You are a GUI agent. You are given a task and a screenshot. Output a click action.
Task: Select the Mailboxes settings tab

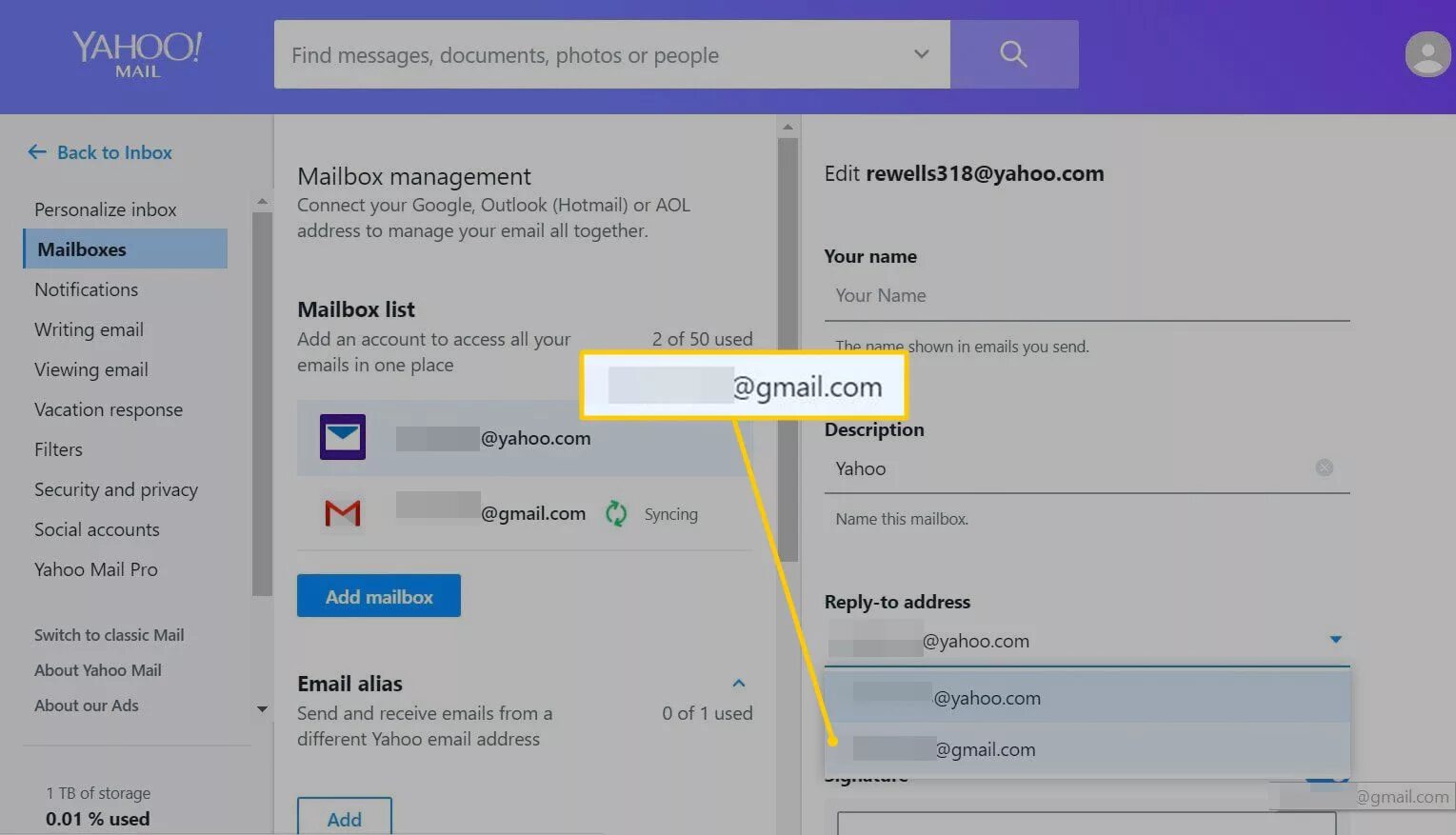tap(125, 249)
